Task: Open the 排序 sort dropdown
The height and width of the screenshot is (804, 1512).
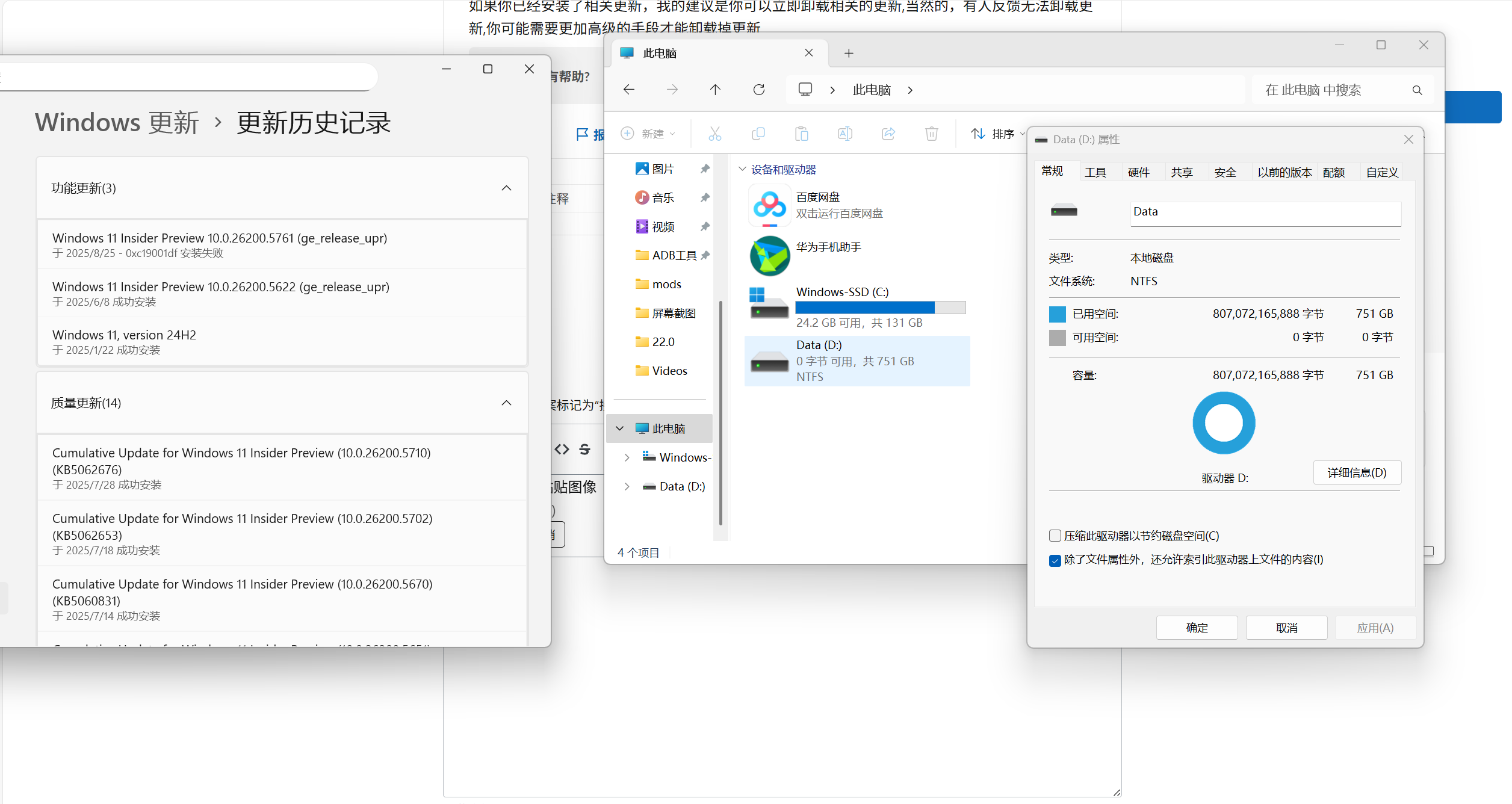Action: pos(997,134)
